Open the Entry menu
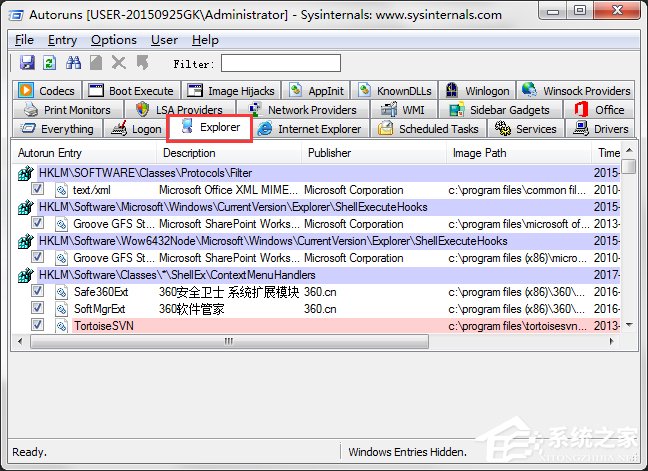The image size is (648, 471). pyautogui.click(x=62, y=40)
